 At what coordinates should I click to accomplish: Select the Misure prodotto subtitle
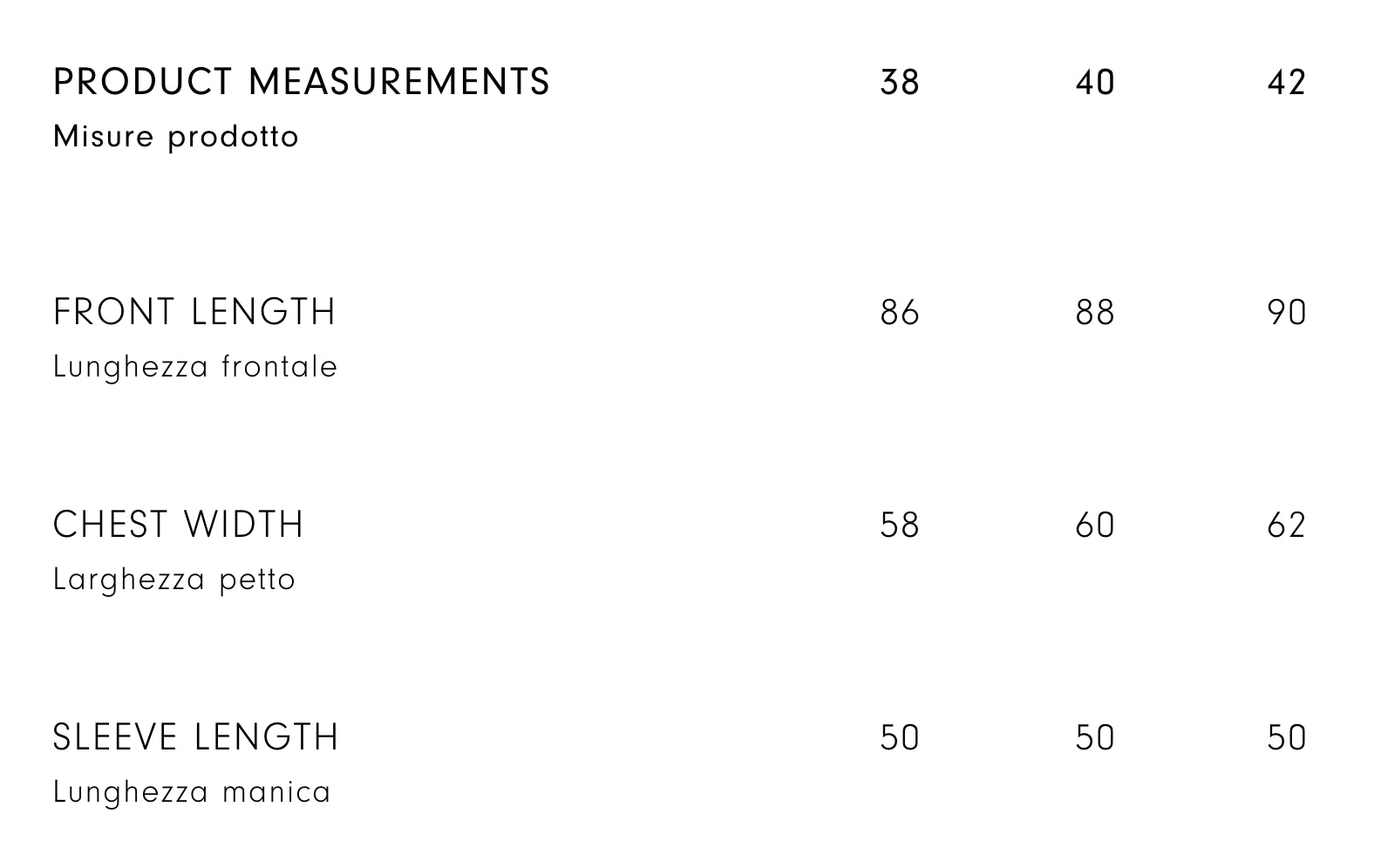click(x=176, y=137)
